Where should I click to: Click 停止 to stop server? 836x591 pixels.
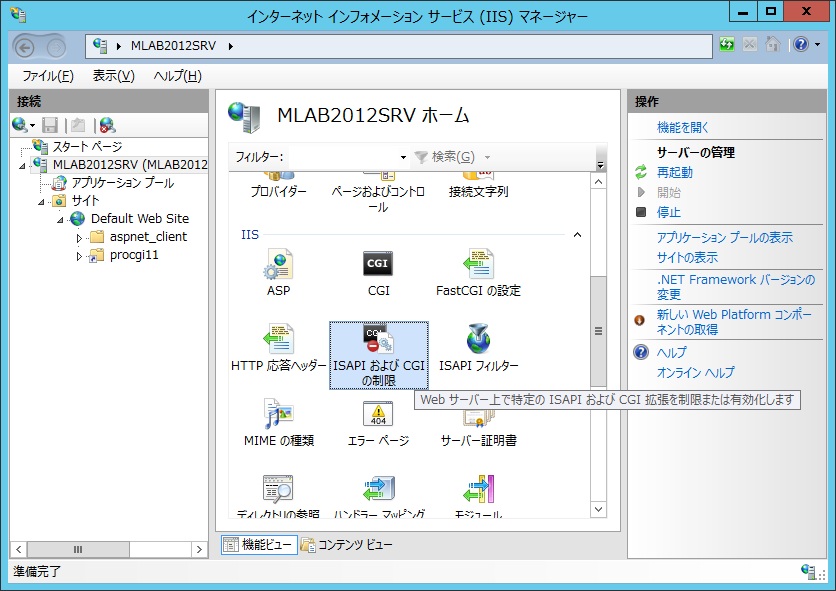click(x=669, y=212)
